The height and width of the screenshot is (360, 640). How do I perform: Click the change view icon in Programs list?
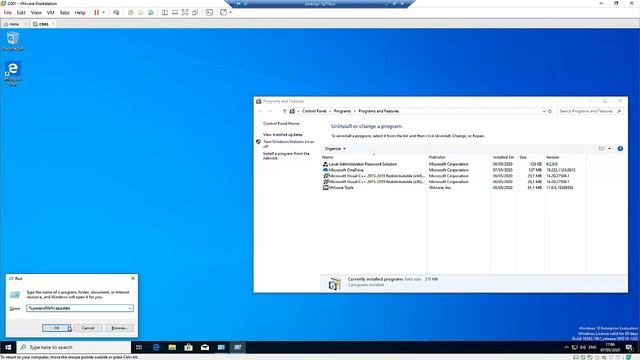coord(602,149)
